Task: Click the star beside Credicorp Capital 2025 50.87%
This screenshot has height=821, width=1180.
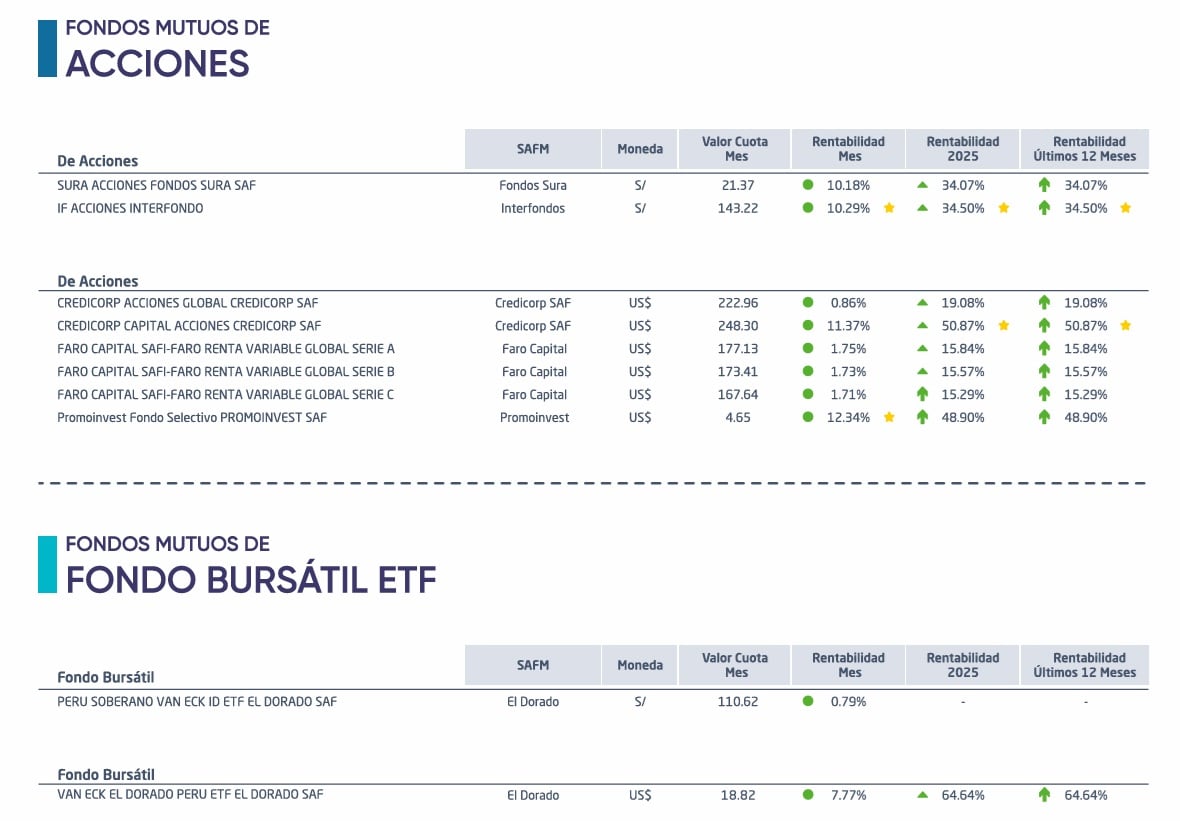Action: pos(1004,326)
